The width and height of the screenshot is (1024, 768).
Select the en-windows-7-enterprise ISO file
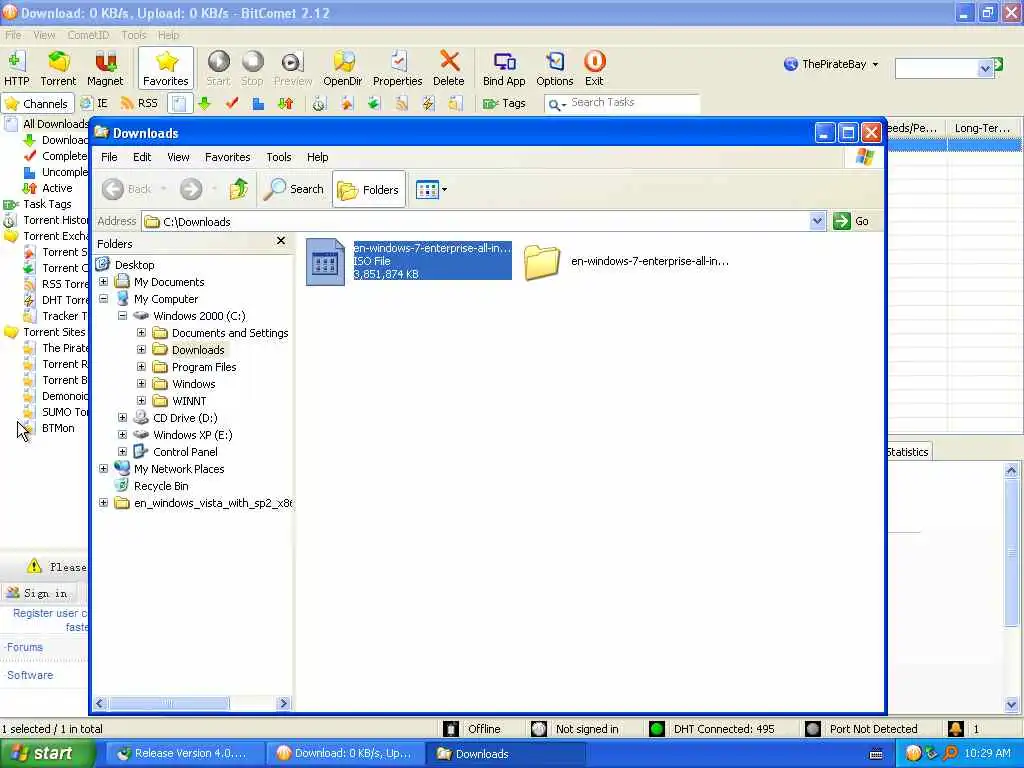pyautogui.click(x=409, y=261)
